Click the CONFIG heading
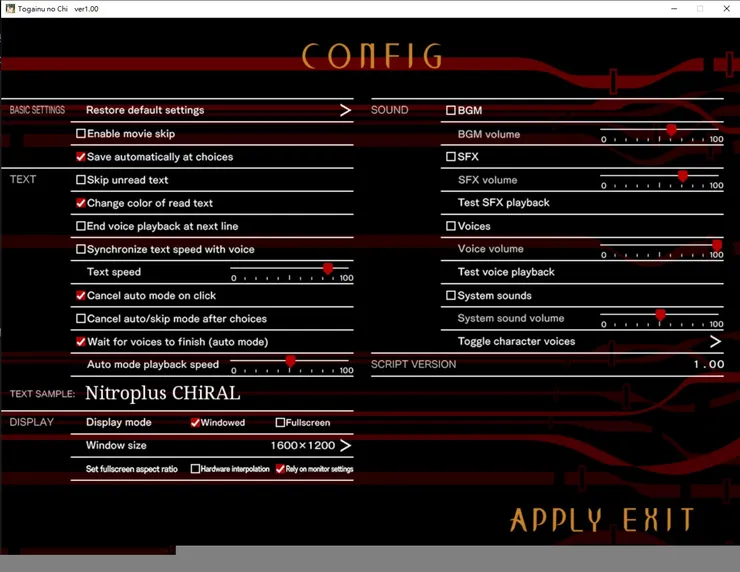This screenshot has width=740, height=572. pos(372,56)
